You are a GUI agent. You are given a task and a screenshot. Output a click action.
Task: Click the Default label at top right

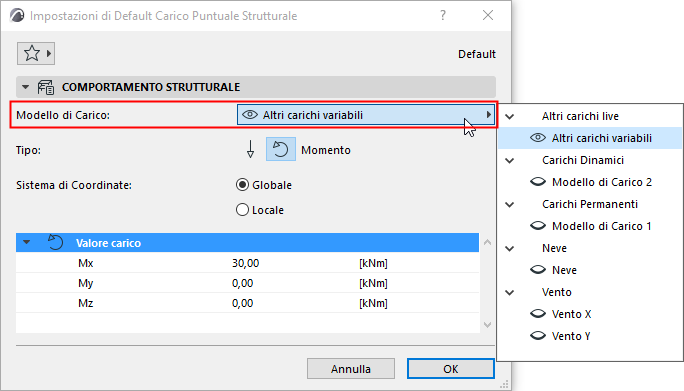coord(477,54)
